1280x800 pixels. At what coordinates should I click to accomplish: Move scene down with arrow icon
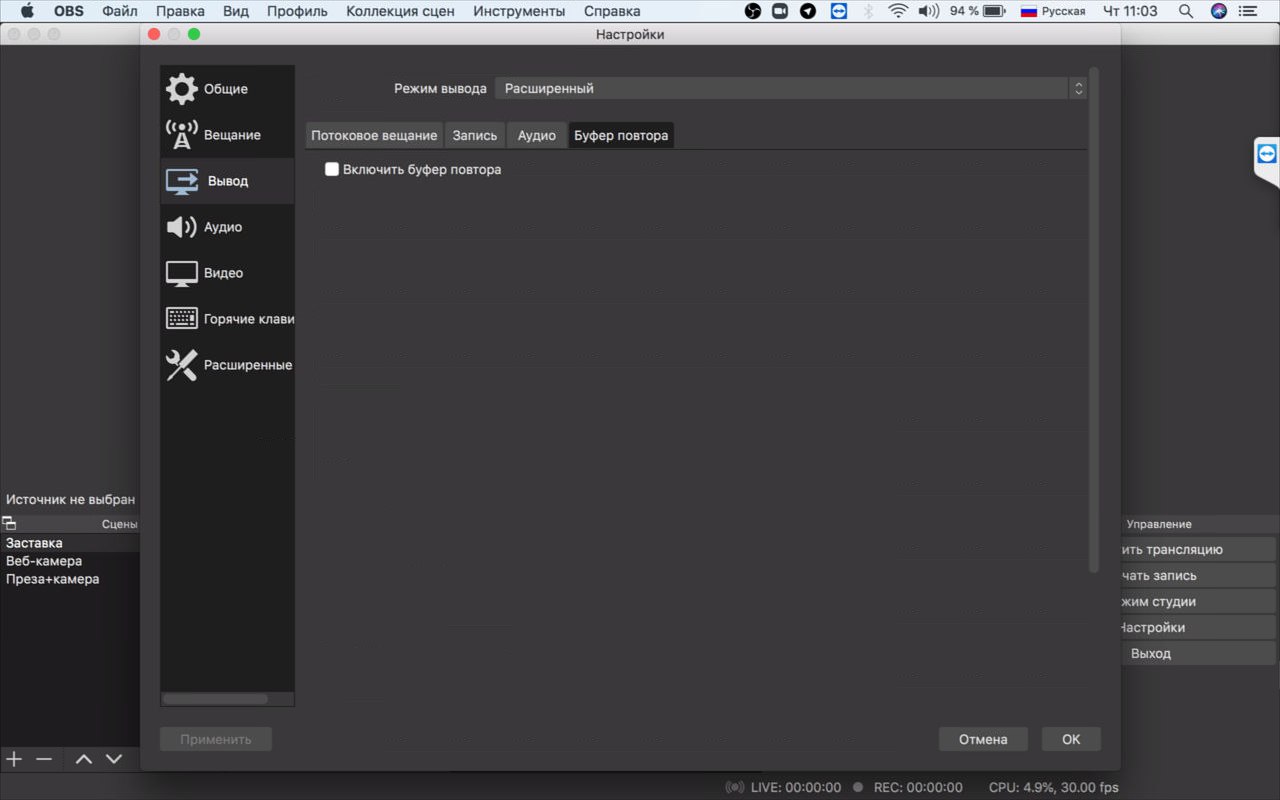tap(114, 759)
